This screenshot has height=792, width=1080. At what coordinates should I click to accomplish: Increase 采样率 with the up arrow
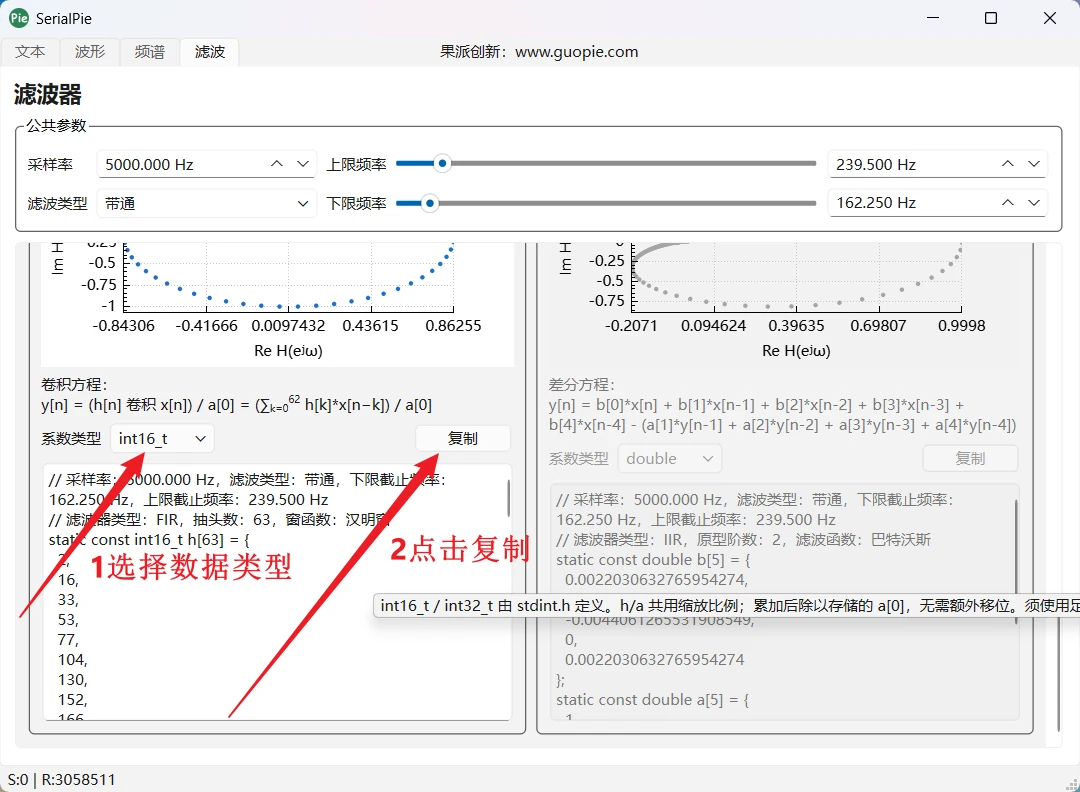[x=277, y=164]
